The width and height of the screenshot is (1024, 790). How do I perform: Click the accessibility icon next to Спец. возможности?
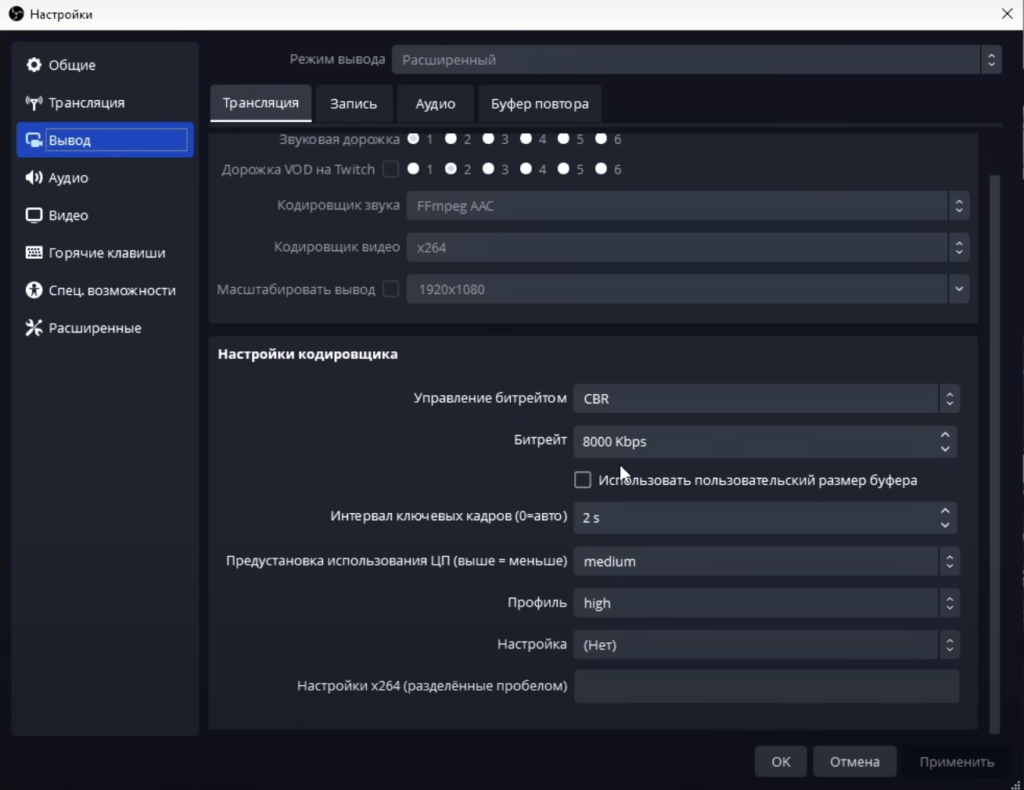point(33,290)
